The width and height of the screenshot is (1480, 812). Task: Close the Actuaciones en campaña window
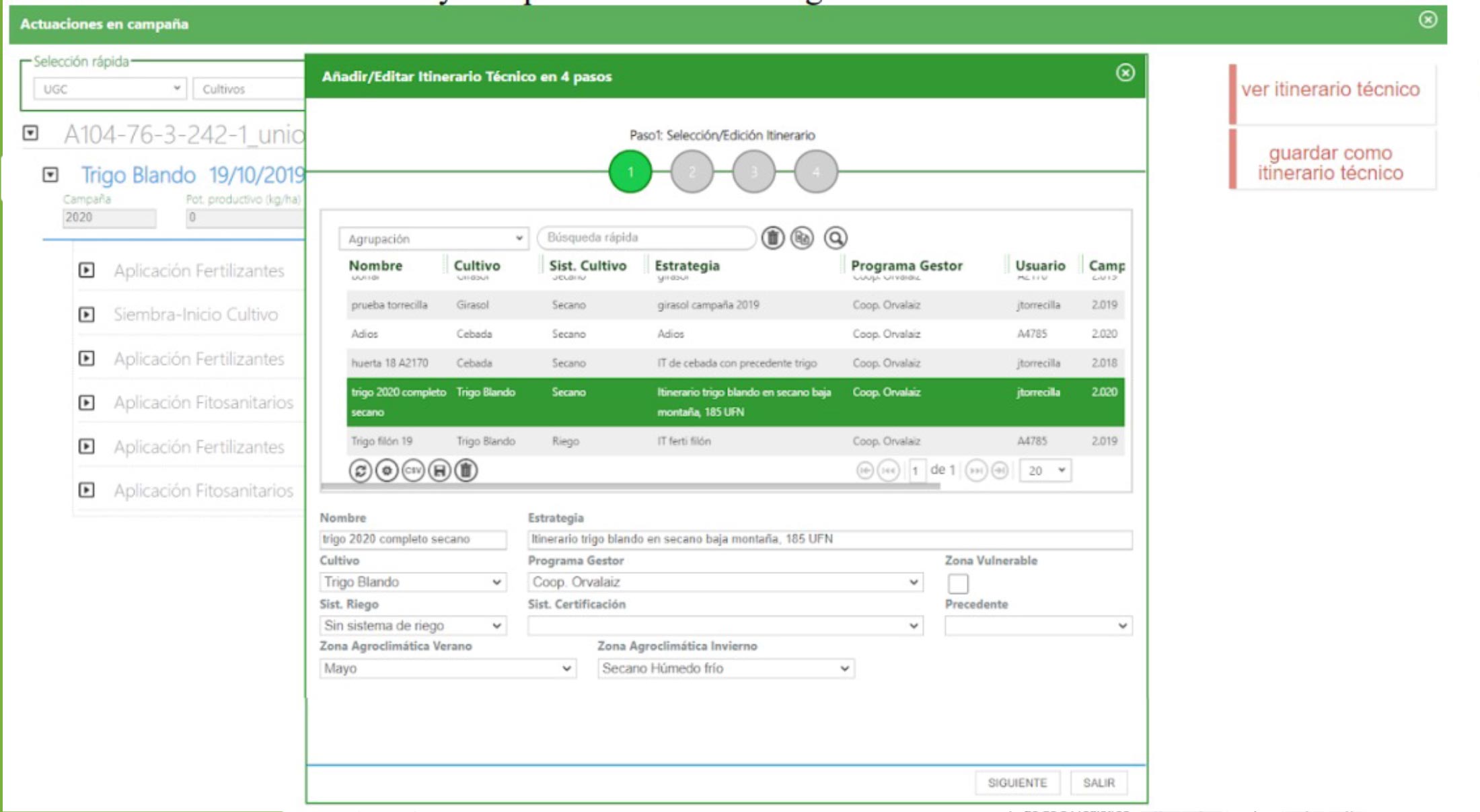coord(1428,20)
